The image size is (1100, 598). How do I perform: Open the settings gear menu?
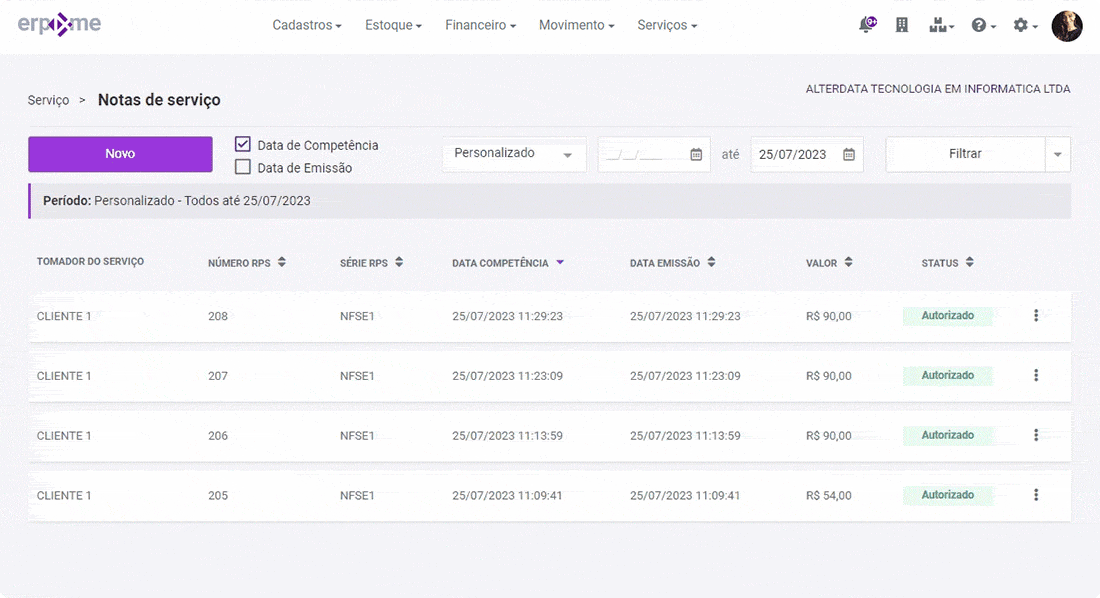point(1025,25)
